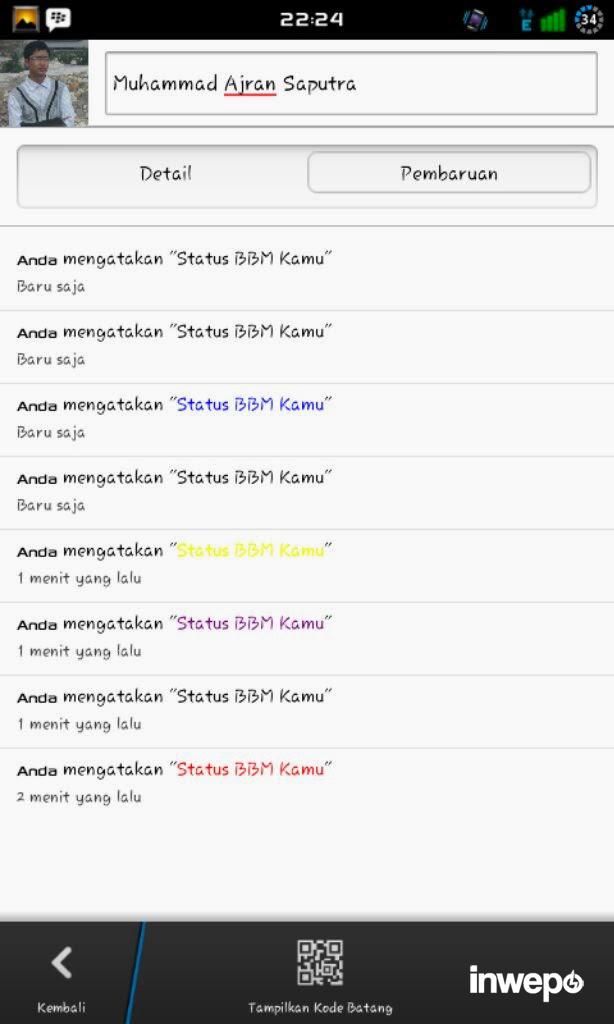Switch to the Pembaruan tab
Viewport: 614px width, 1024px height.
[x=449, y=173]
